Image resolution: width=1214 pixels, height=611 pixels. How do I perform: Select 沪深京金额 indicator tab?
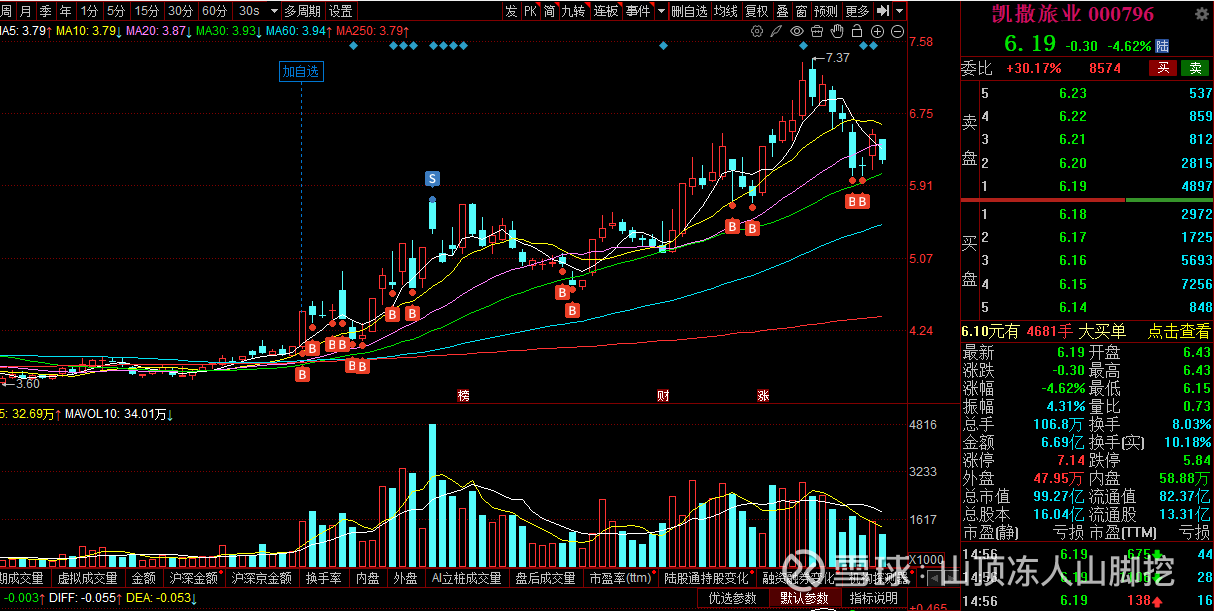point(261,578)
